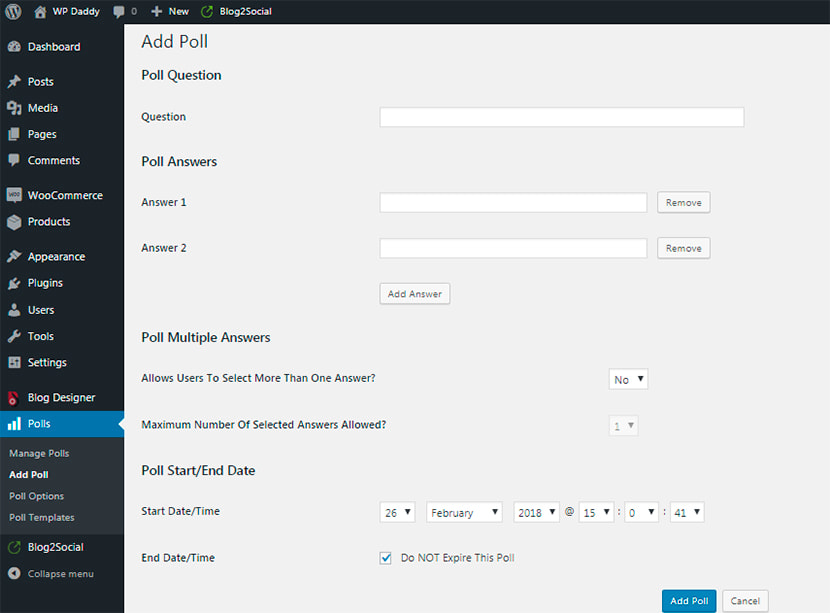Open the WooCommerce icon in sidebar

click(x=14, y=195)
